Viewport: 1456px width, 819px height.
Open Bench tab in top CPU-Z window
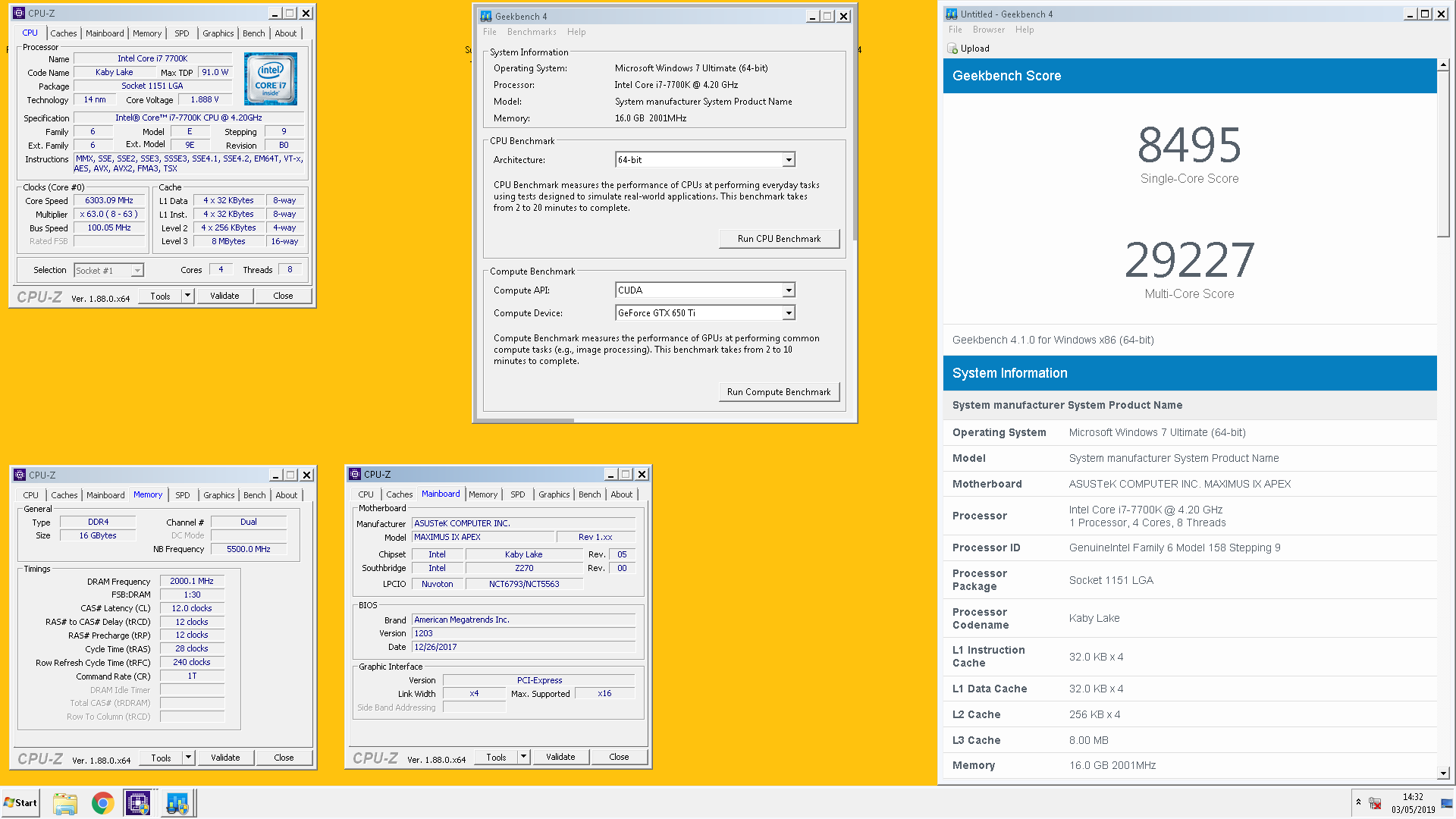coord(254,33)
